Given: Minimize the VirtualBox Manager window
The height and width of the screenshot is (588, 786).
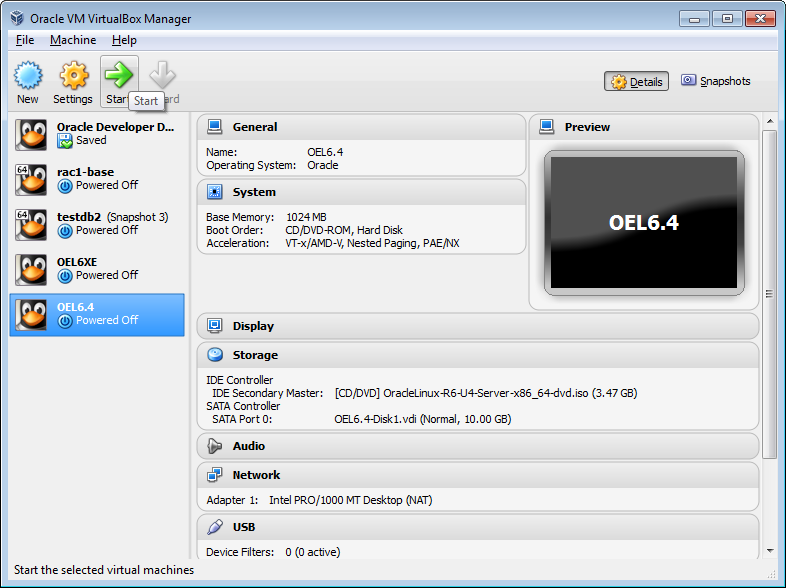Looking at the screenshot, I should coord(694,19).
